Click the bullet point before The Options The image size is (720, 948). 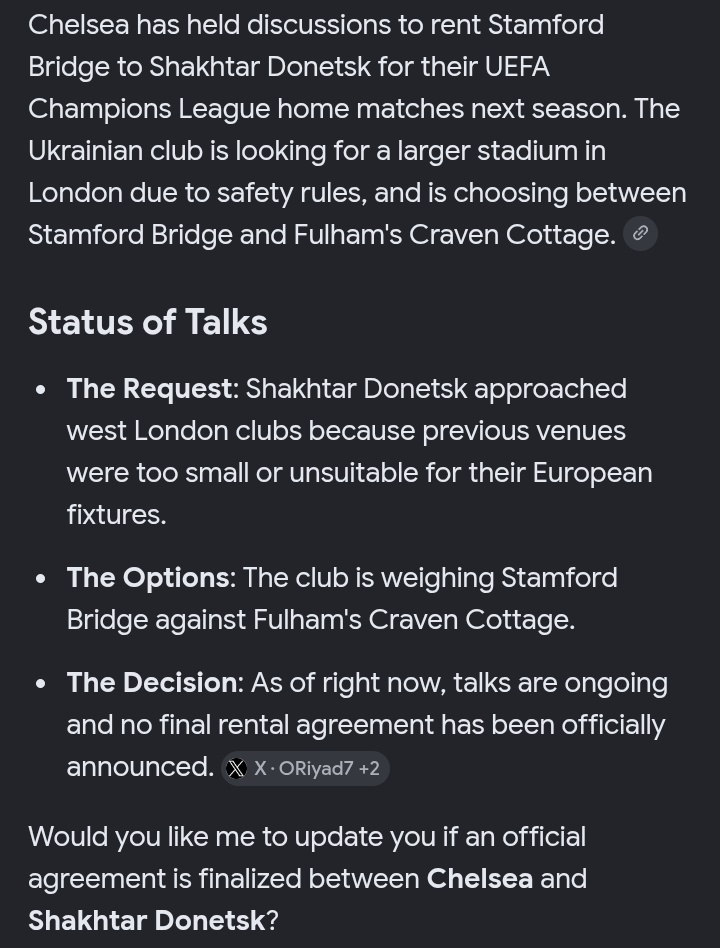[41, 579]
